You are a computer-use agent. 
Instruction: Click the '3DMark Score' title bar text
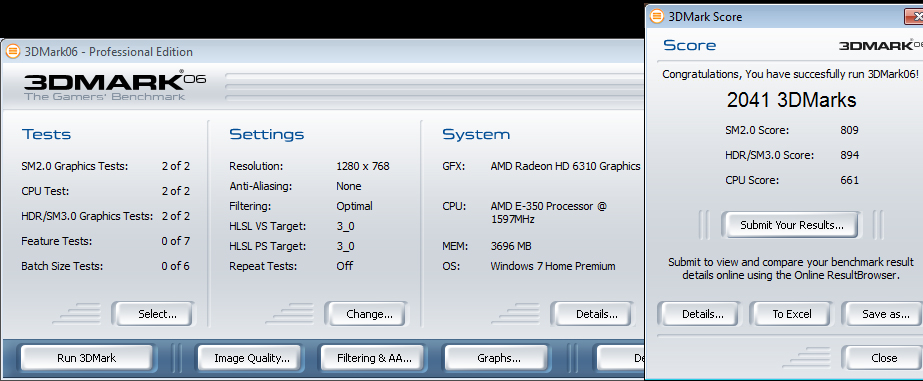tap(705, 17)
